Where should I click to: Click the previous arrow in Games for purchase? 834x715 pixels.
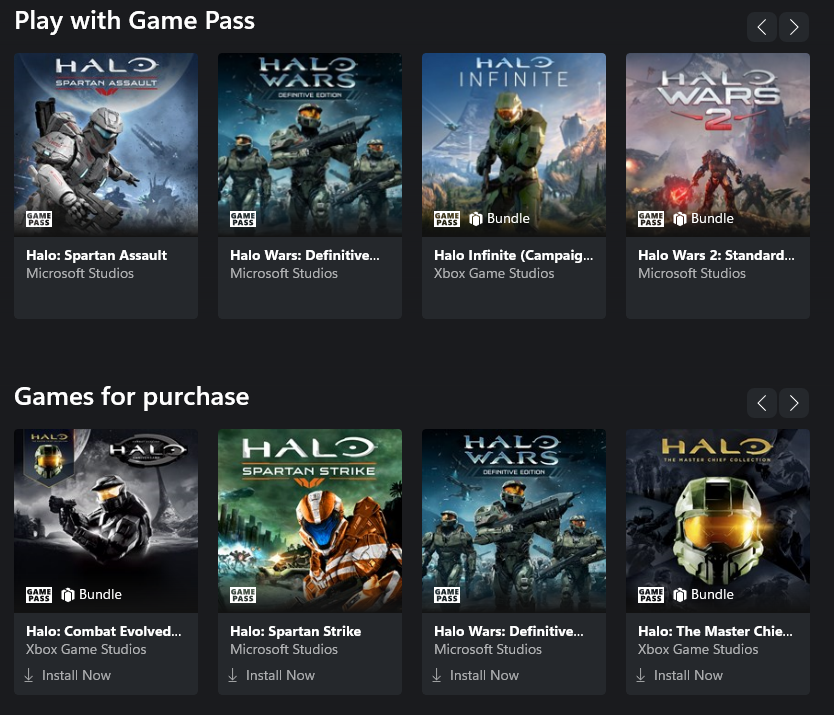click(762, 403)
